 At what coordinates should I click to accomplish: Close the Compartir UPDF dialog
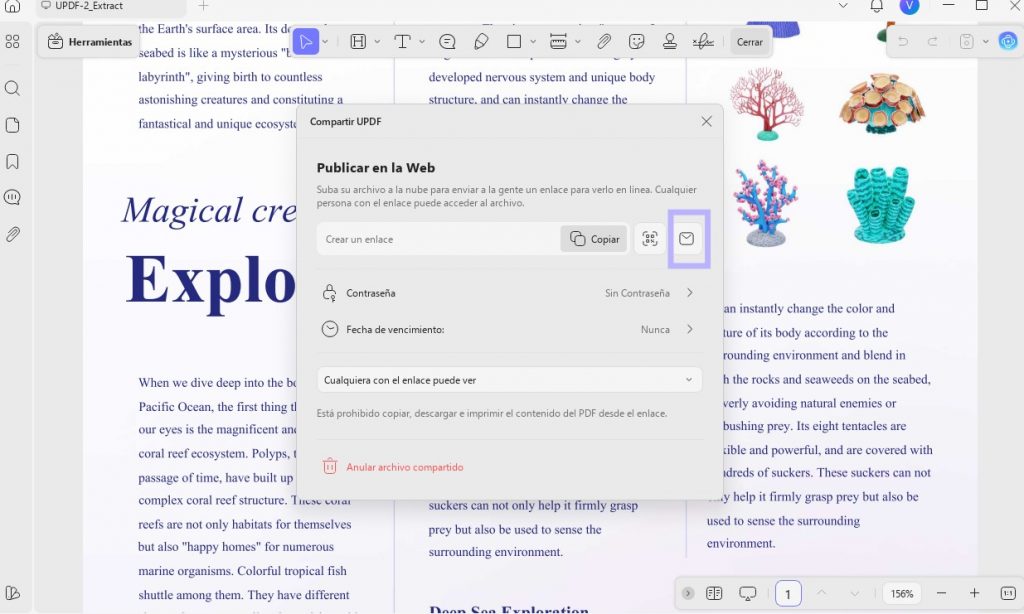[707, 121]
